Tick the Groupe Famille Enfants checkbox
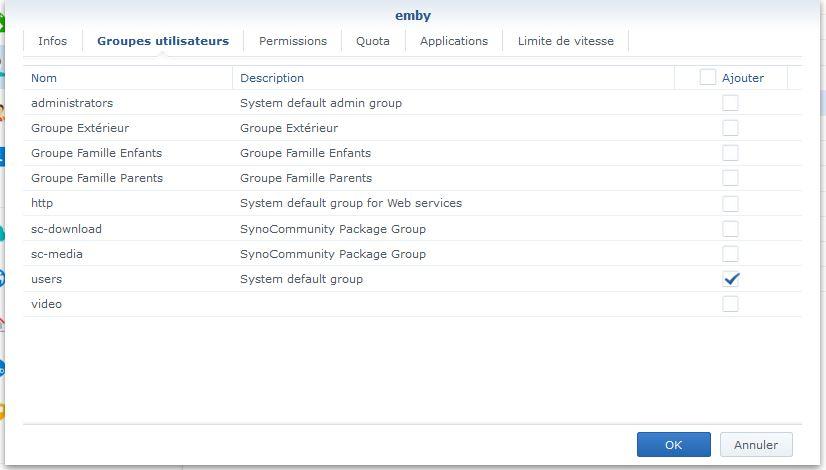 click(x=730, y=153)
